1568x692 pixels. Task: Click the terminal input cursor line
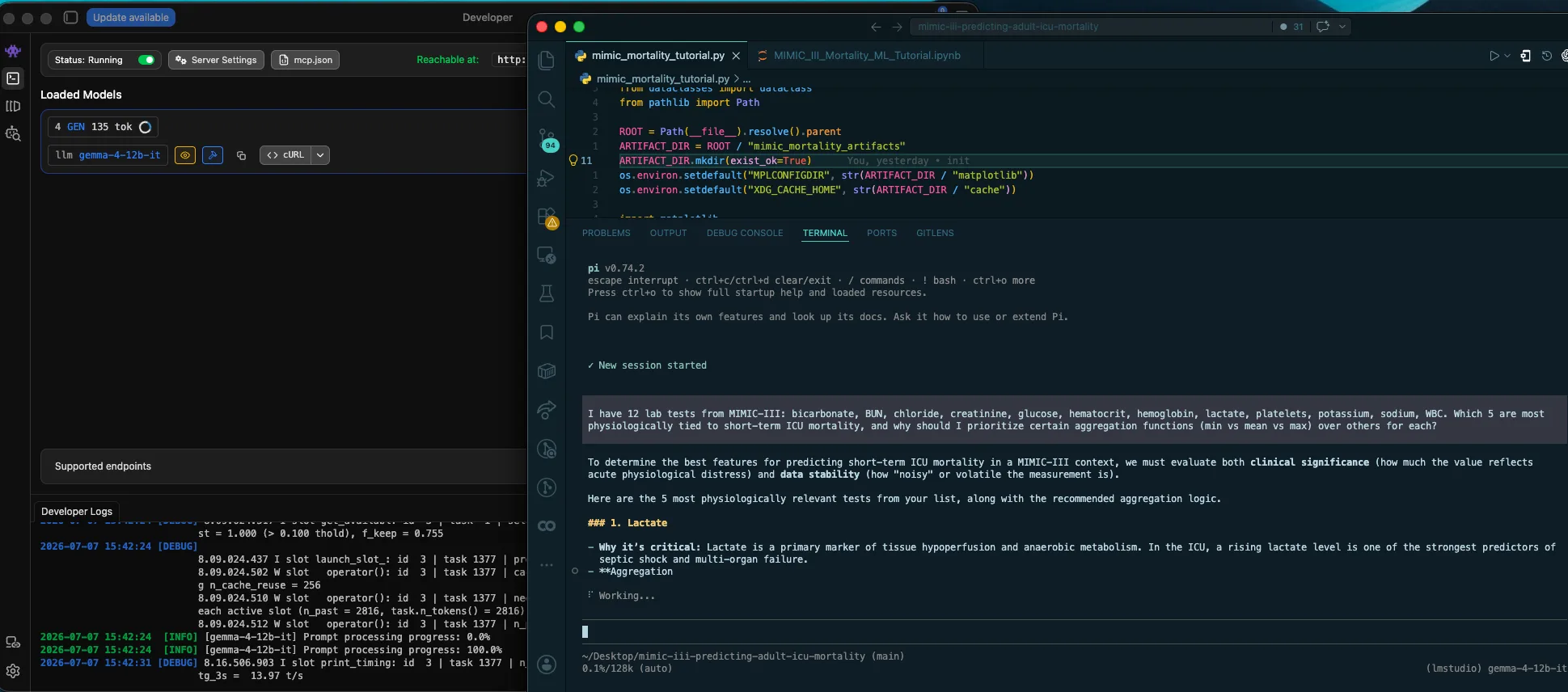(1074, 632)
